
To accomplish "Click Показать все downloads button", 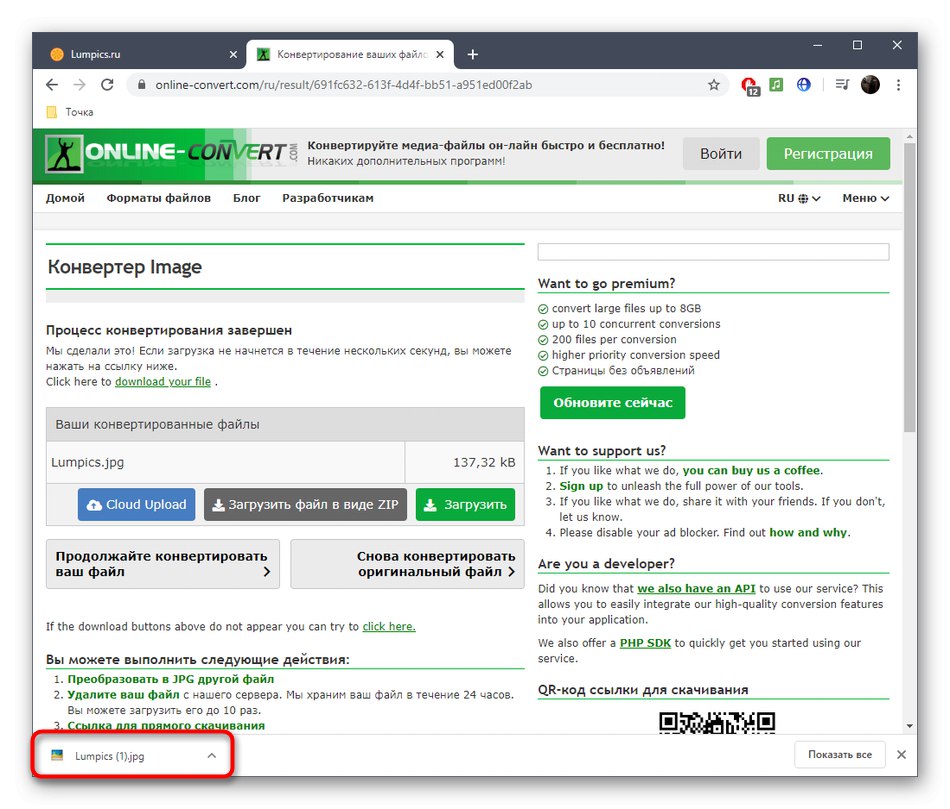I will tap(840, 755).
